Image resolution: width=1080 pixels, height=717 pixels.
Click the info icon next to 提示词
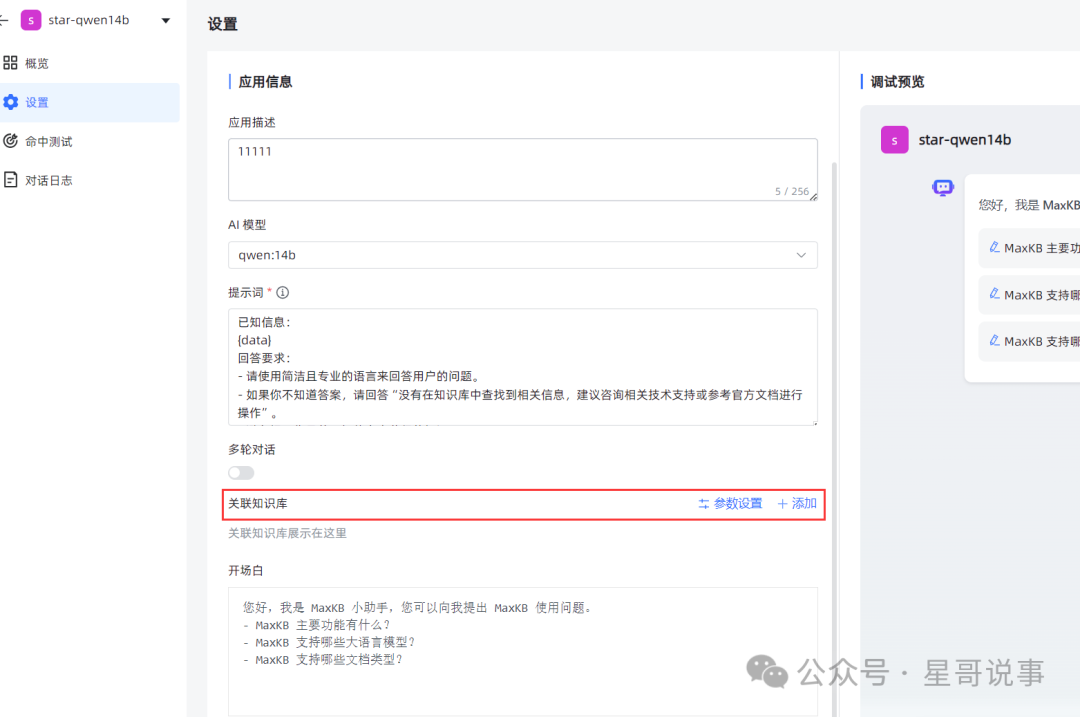pyautogui.click(x=282, y=293)
